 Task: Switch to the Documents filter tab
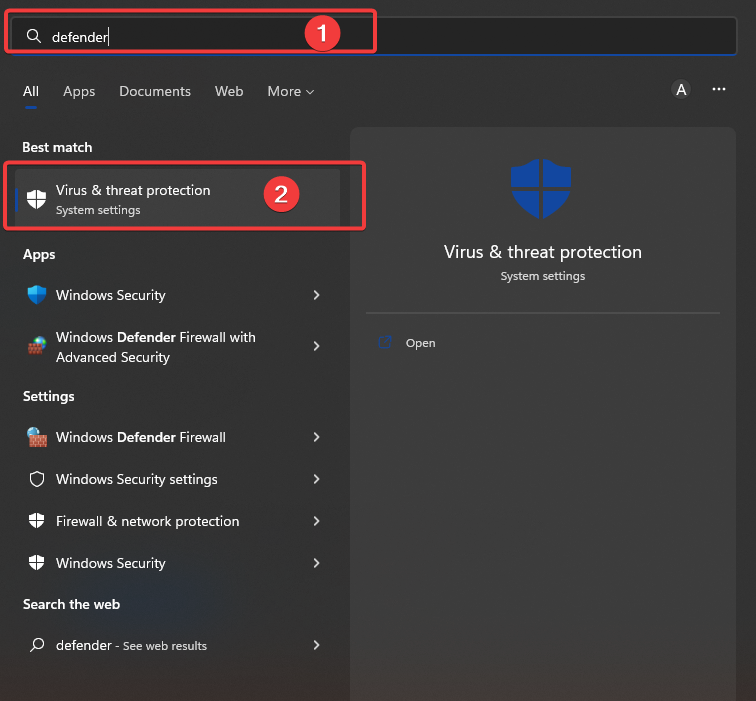[155, 91]
